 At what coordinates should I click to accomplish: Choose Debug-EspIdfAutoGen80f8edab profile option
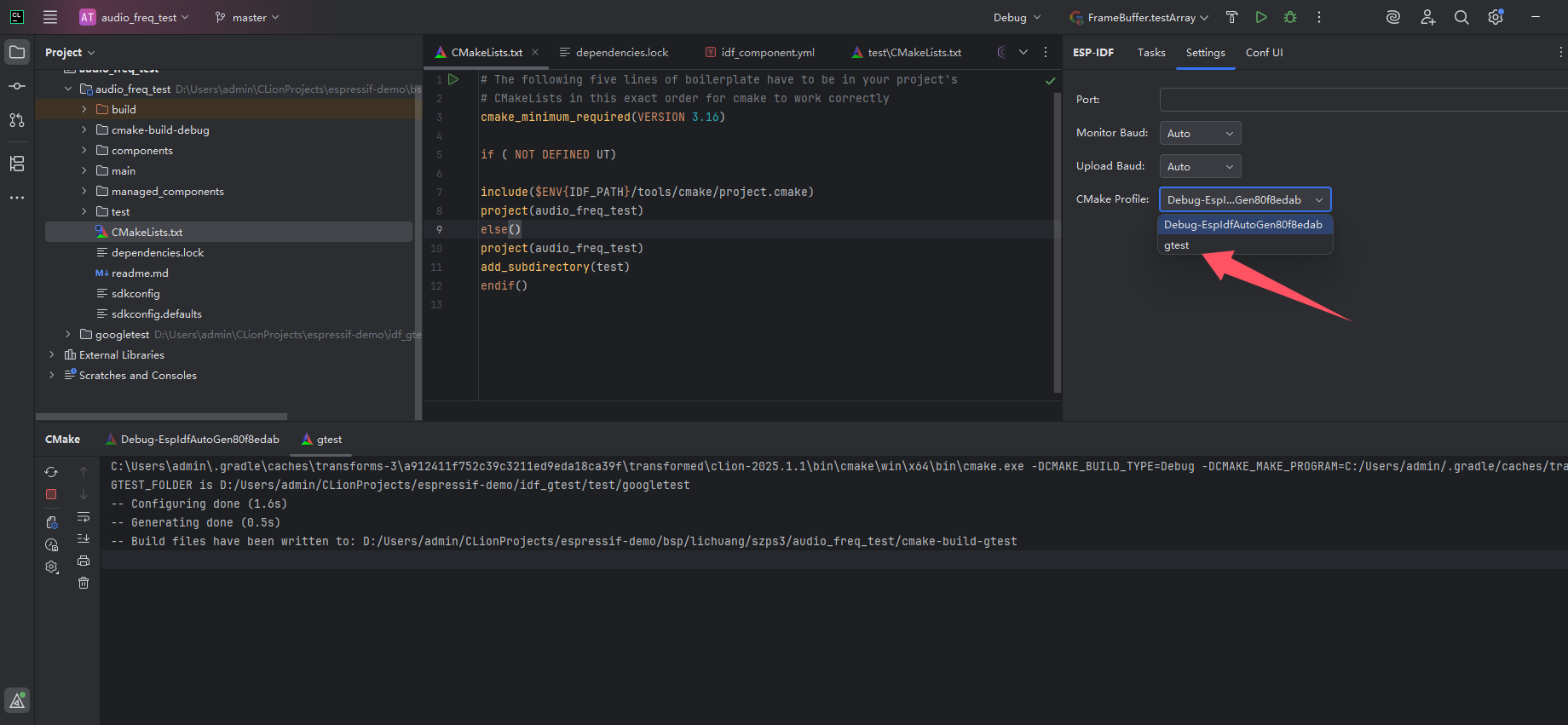tap(1245, 225)
